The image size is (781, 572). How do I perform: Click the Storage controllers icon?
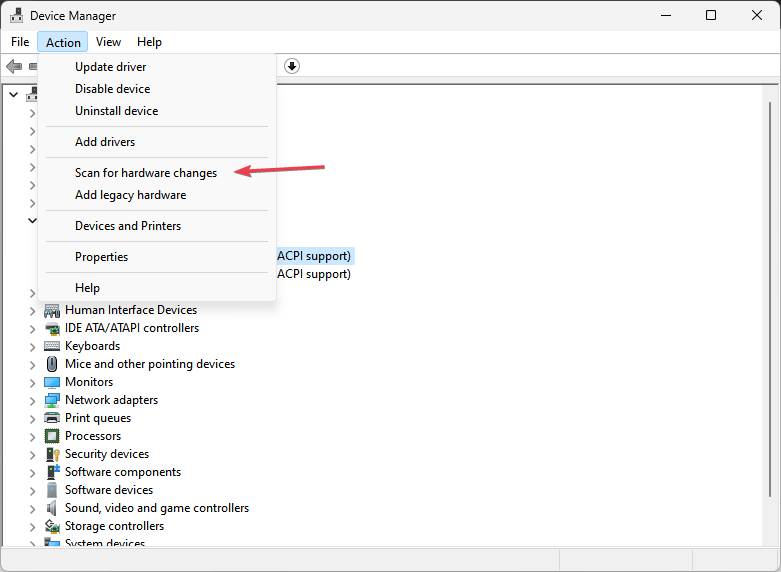(x=52, y=526)
